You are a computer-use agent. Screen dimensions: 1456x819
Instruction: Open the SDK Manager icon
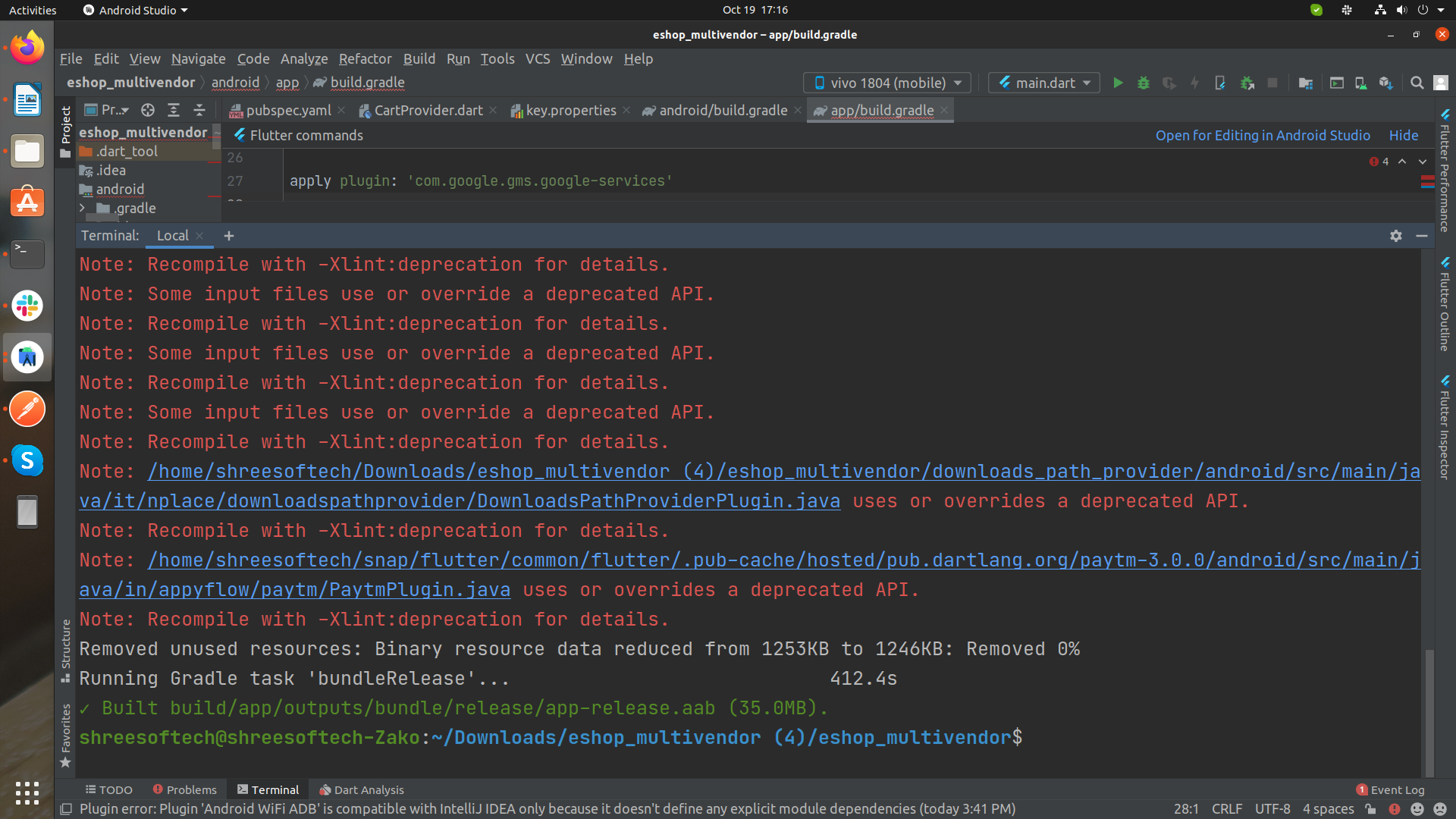(x=1386, y=83)
